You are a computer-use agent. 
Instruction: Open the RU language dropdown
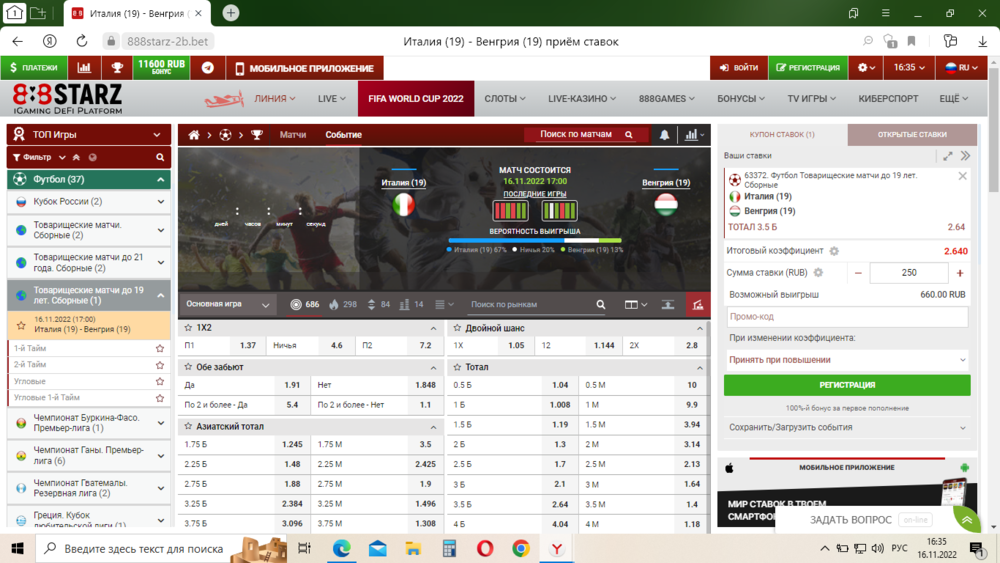[961, 68]
